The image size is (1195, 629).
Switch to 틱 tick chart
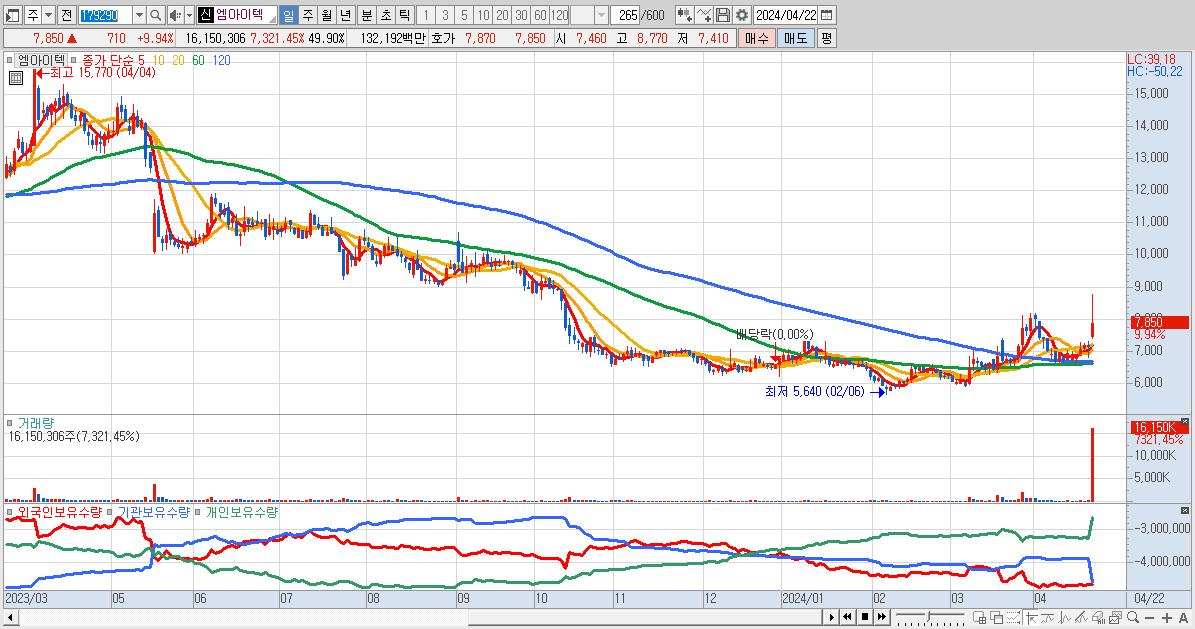pyautogui.click(x=405, y=15)
